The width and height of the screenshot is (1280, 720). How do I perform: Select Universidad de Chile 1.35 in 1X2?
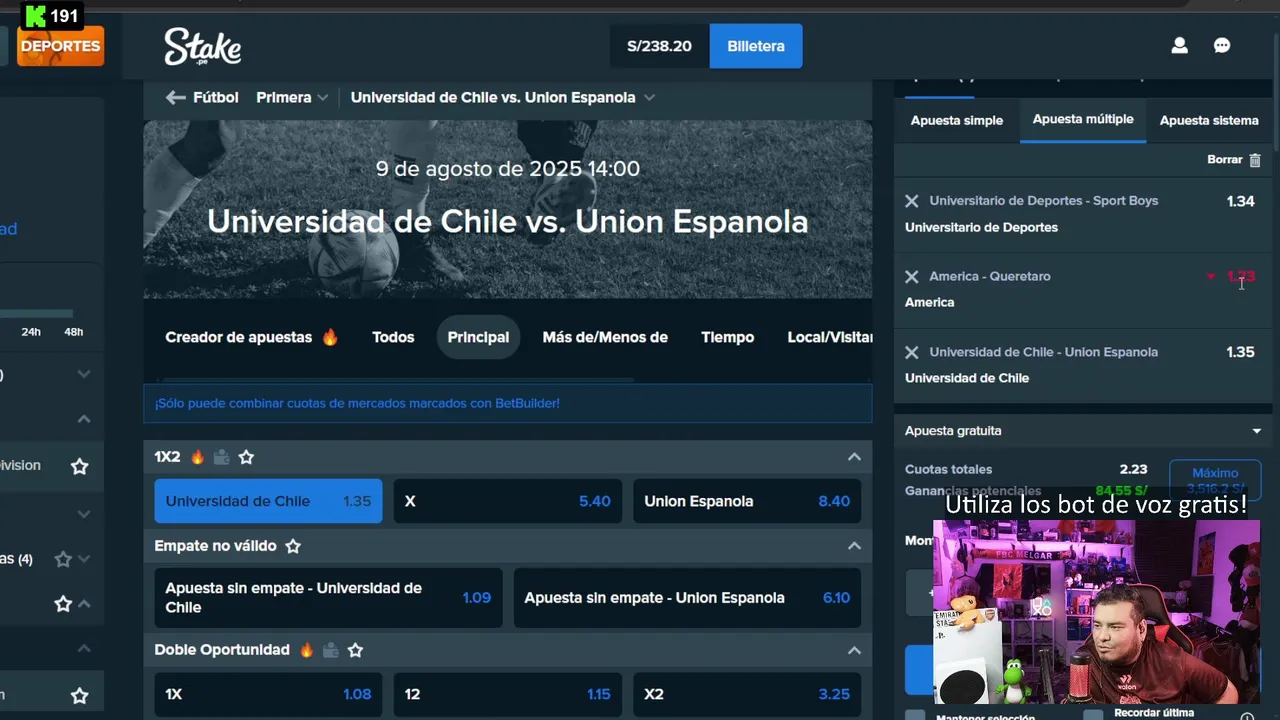pyautogui.click(x=268, y=501)
